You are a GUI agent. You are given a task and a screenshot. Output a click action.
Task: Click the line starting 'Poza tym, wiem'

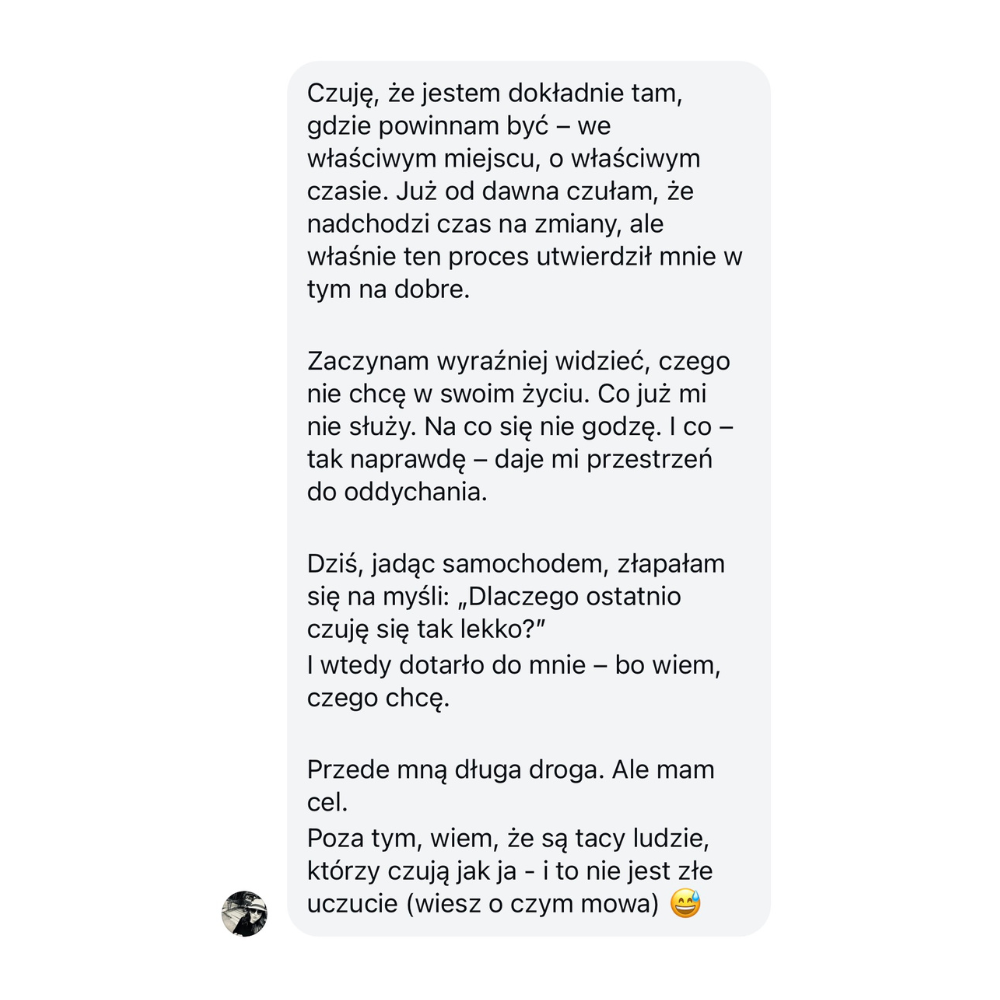tap(508, 838)
